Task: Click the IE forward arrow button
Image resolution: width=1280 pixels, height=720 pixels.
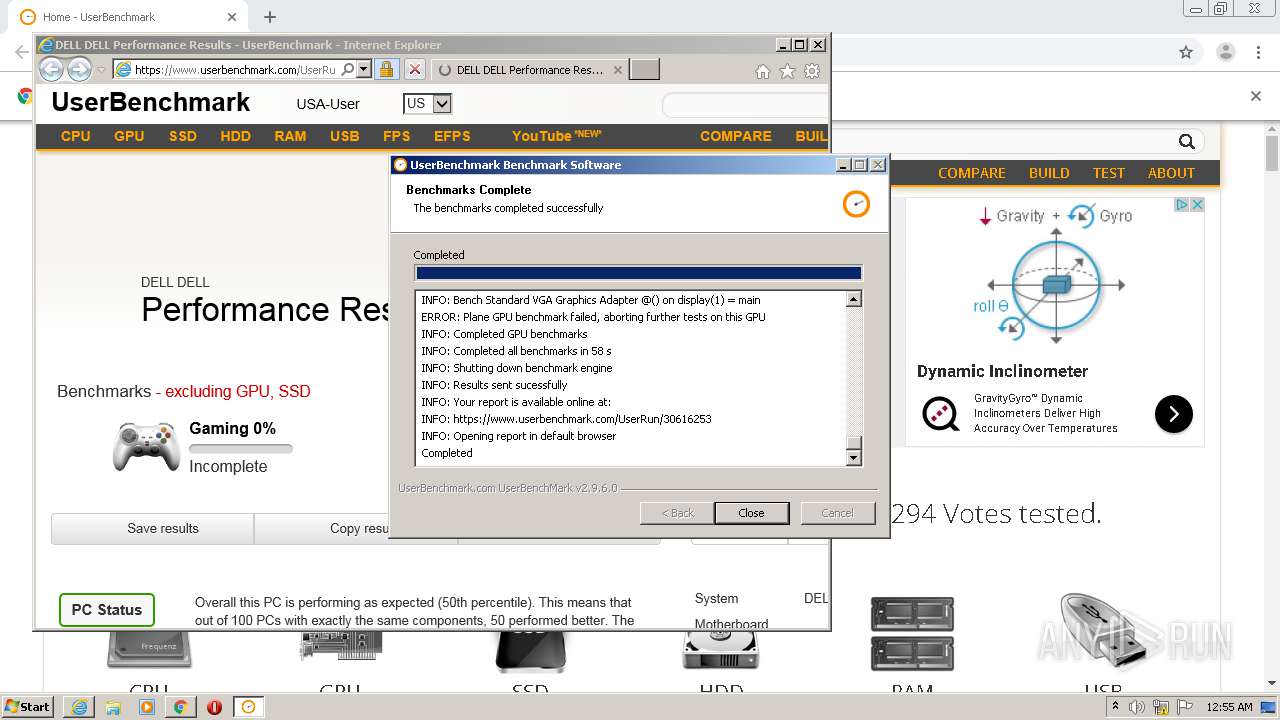Action: coord(79,69)
